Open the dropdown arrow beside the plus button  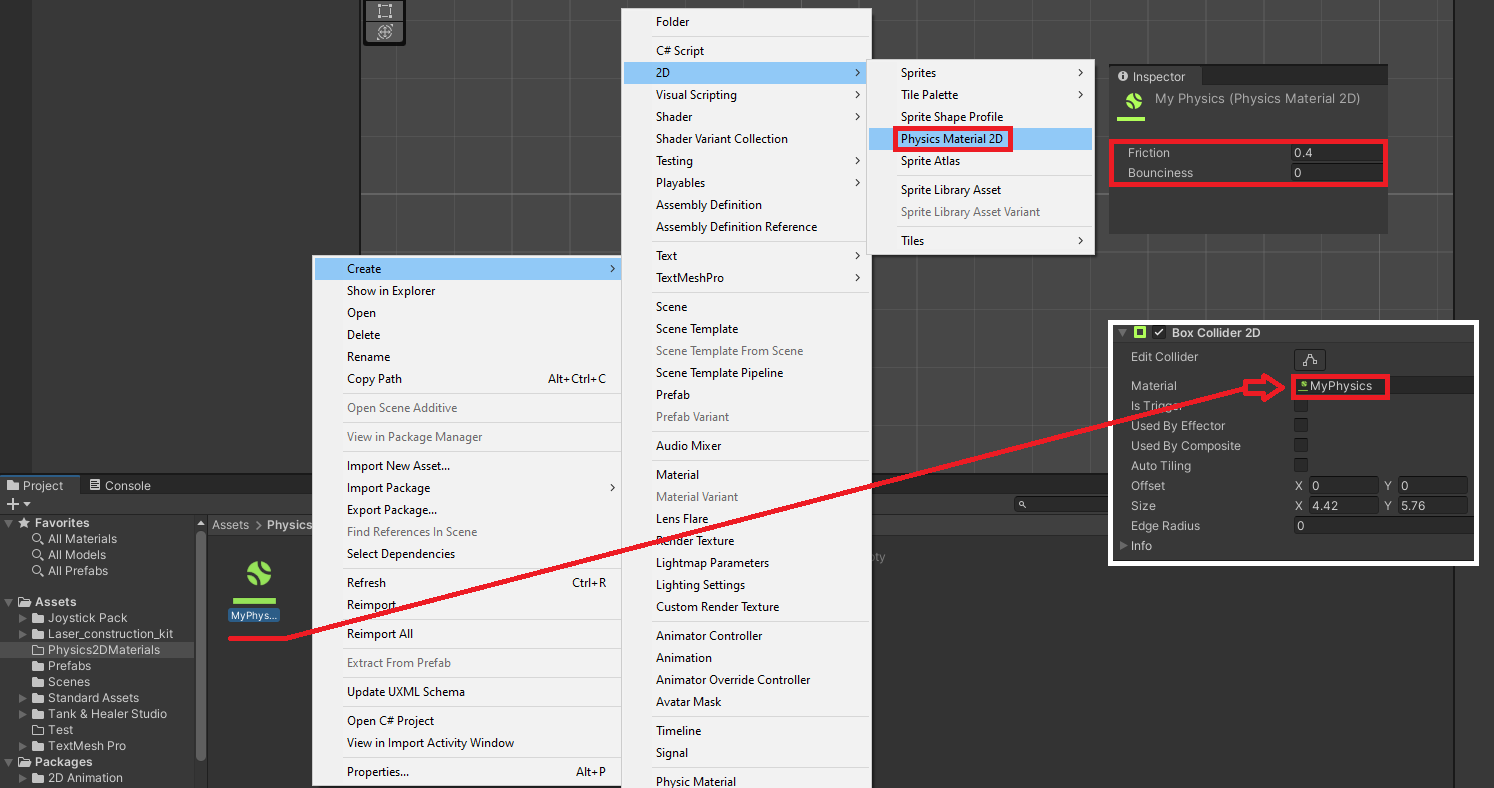tap(27, 504)
